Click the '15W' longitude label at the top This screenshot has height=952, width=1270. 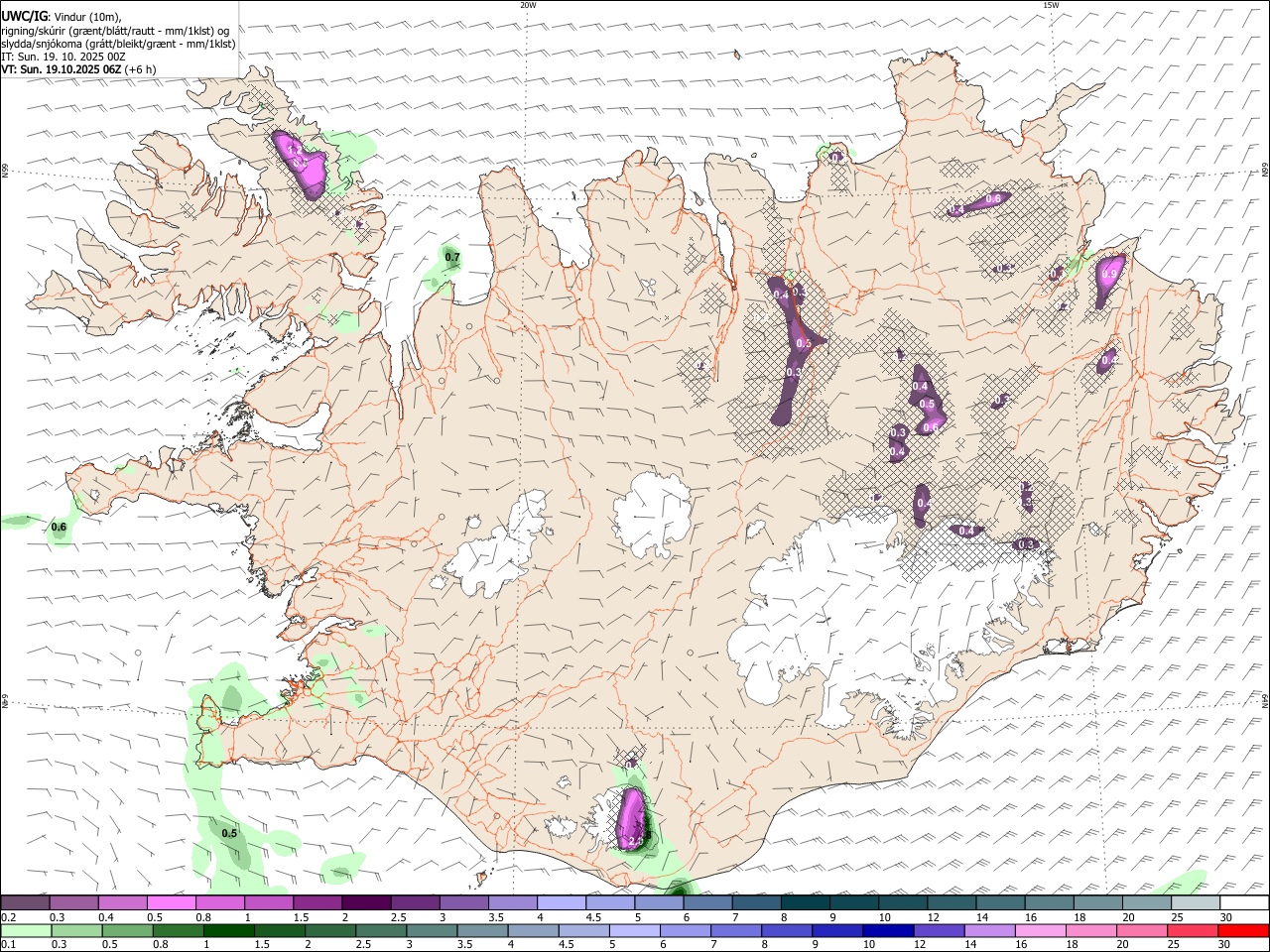click(x=1051, y=5)
